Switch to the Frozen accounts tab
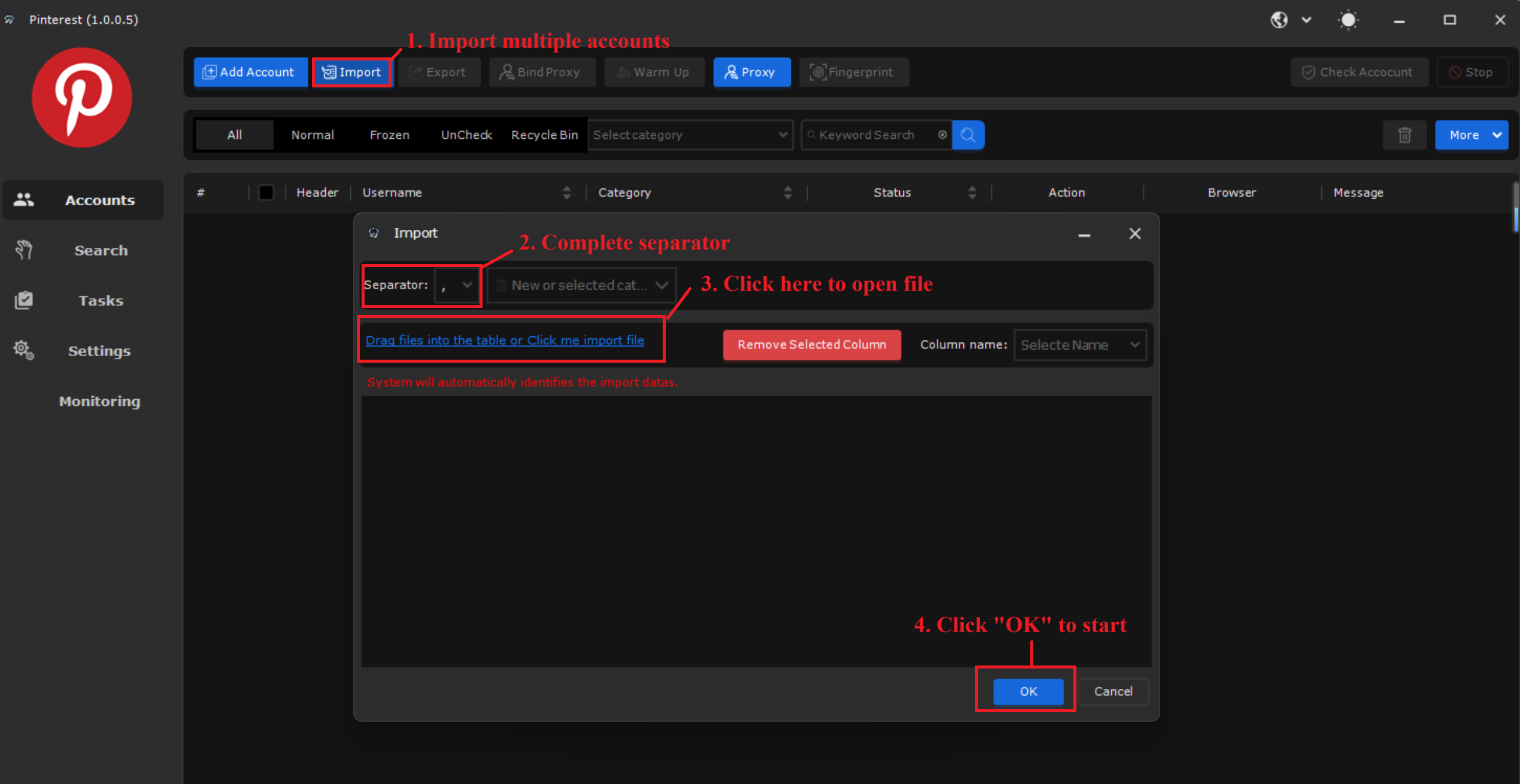 (x=389, y=135)
